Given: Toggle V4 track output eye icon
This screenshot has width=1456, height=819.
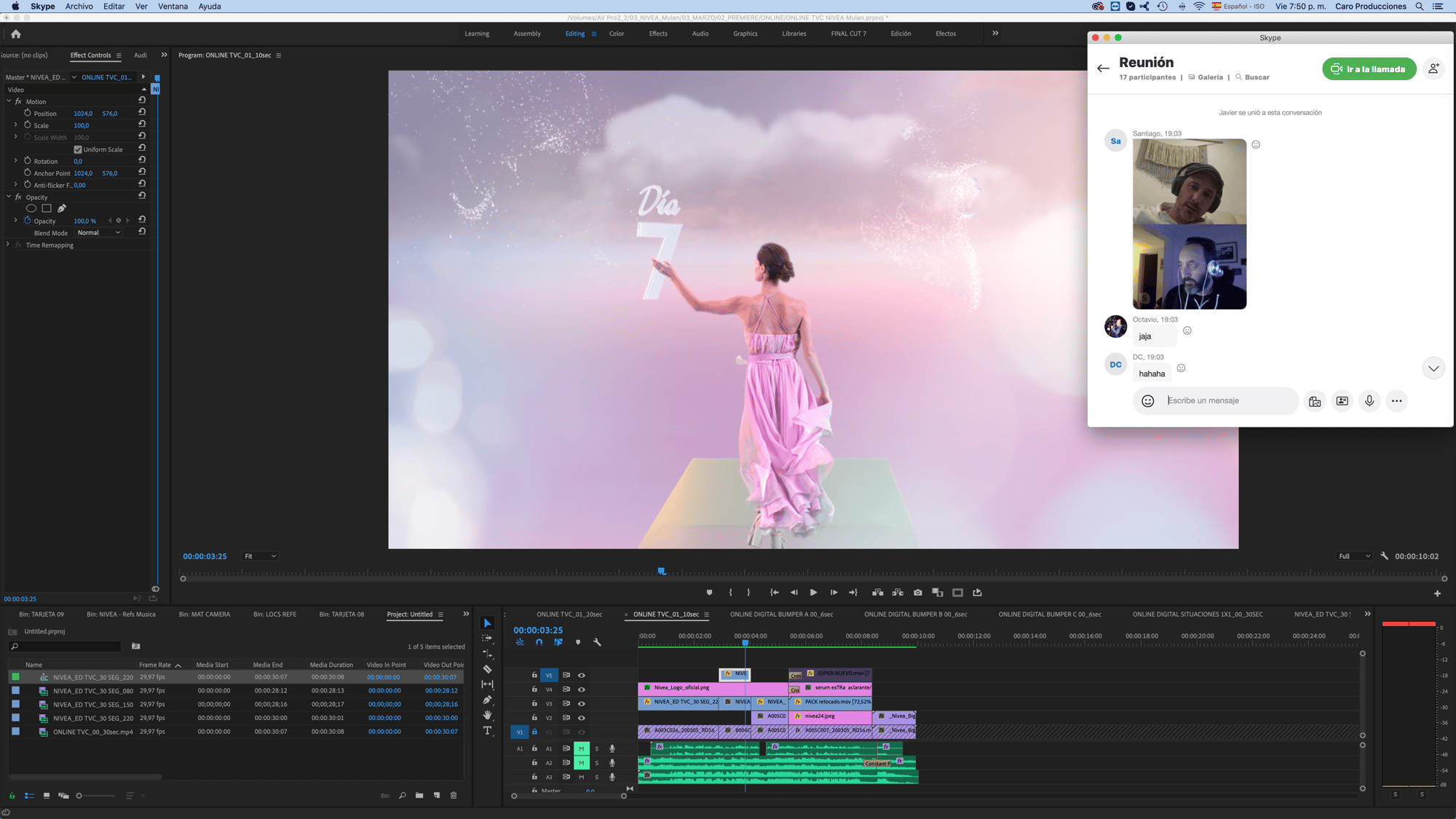Looking at the screenshot, I should click(581, 689).
